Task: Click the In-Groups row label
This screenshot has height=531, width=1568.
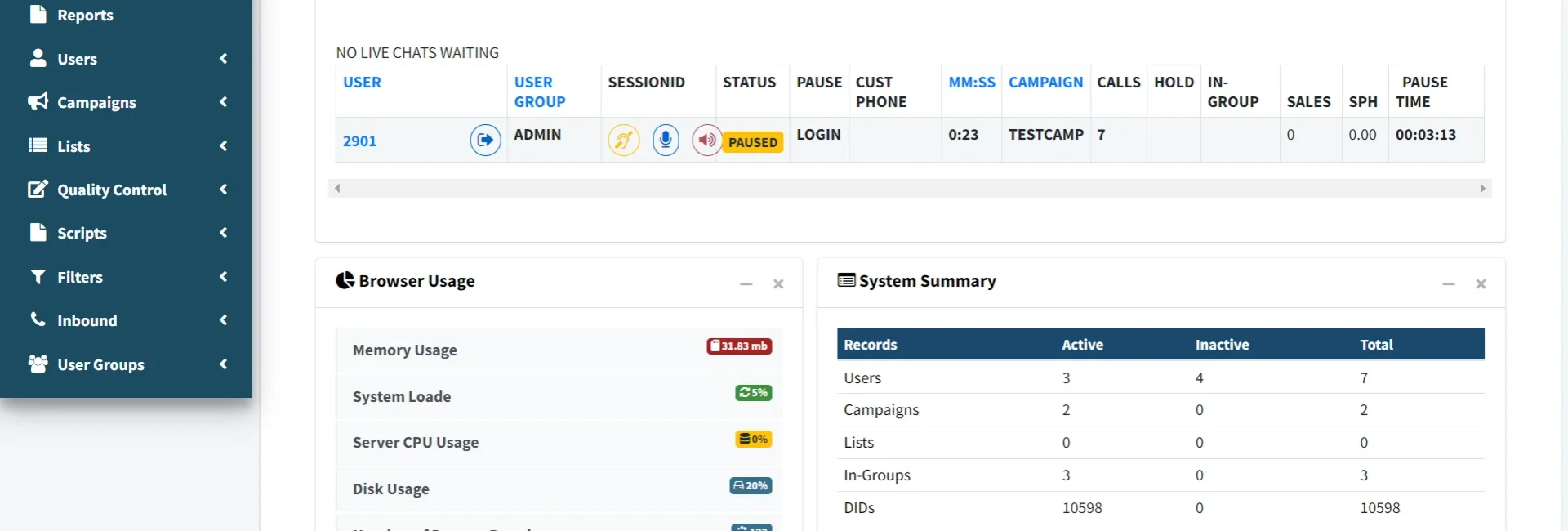Action: (x=877, y=475)
